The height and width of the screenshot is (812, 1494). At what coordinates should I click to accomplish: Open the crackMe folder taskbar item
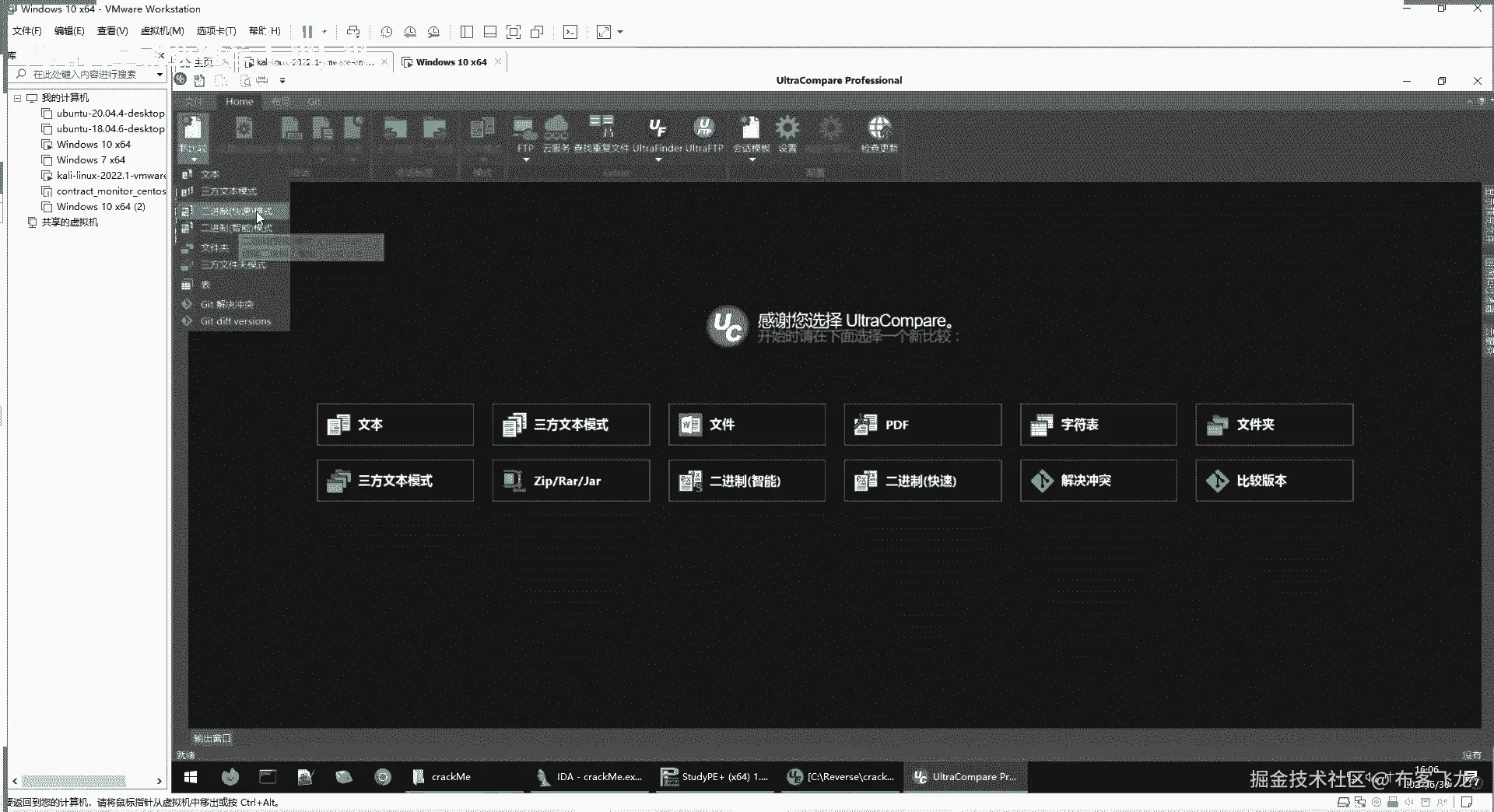(x=465, y=776)
